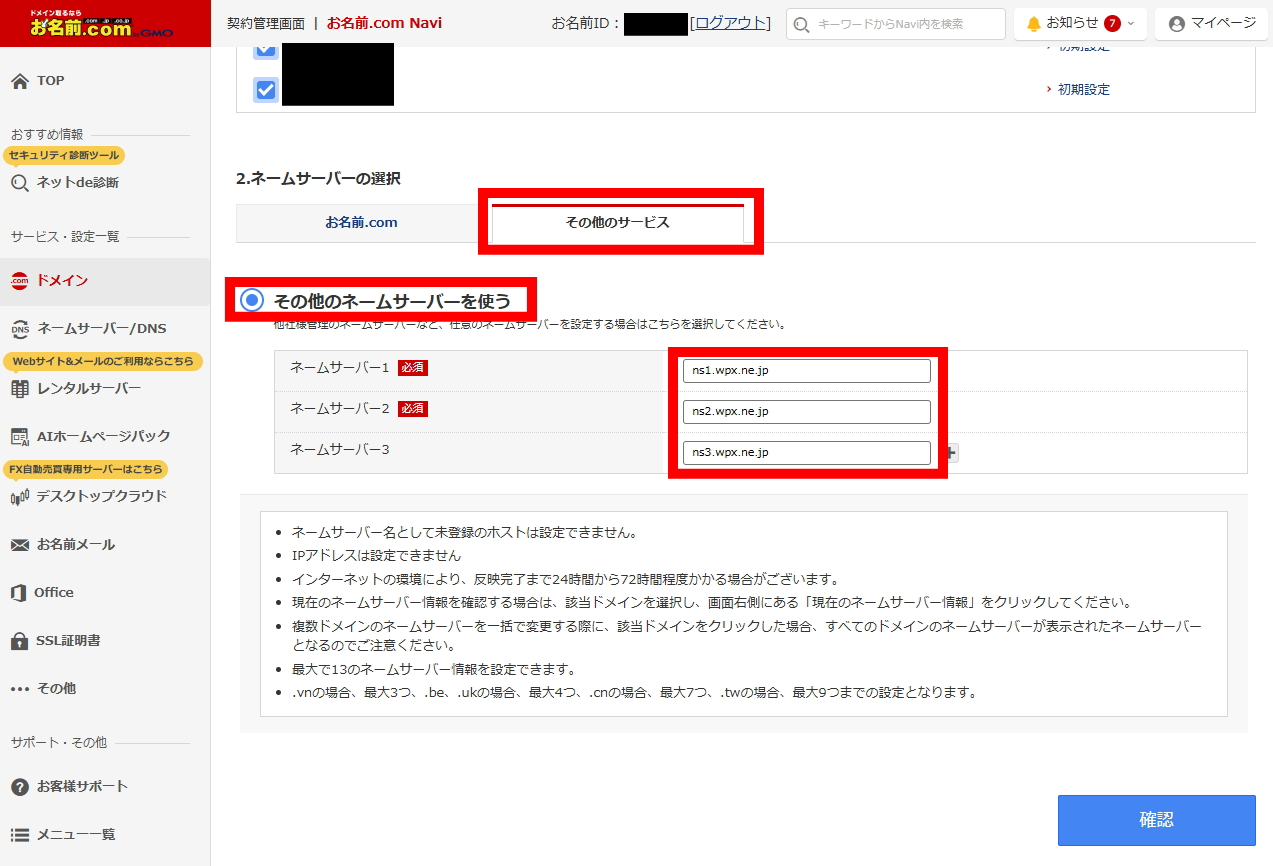Click the ネームサーバー1 必須 badge

(412, 368)
